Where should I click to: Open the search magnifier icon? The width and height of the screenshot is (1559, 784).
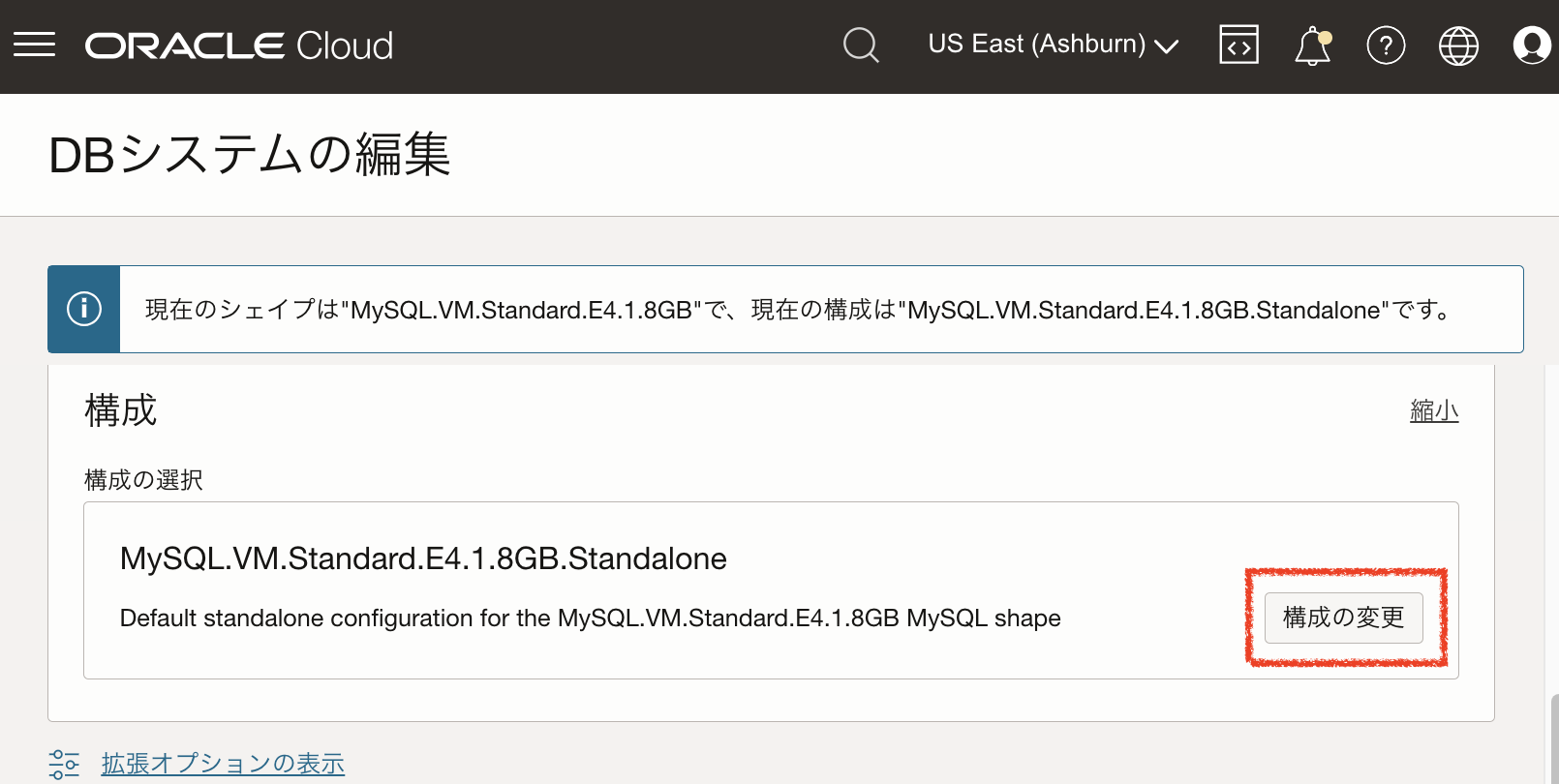[x=861, y=45]
